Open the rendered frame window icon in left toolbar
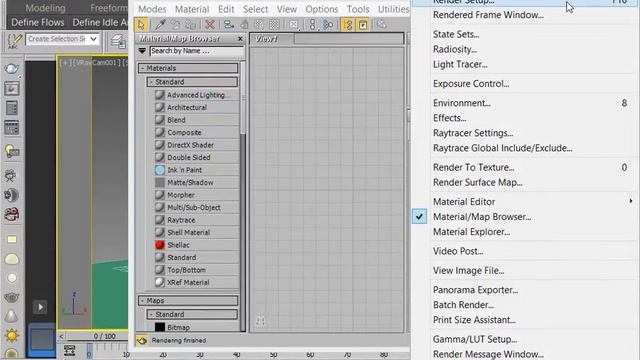 [x=11, y=89]
